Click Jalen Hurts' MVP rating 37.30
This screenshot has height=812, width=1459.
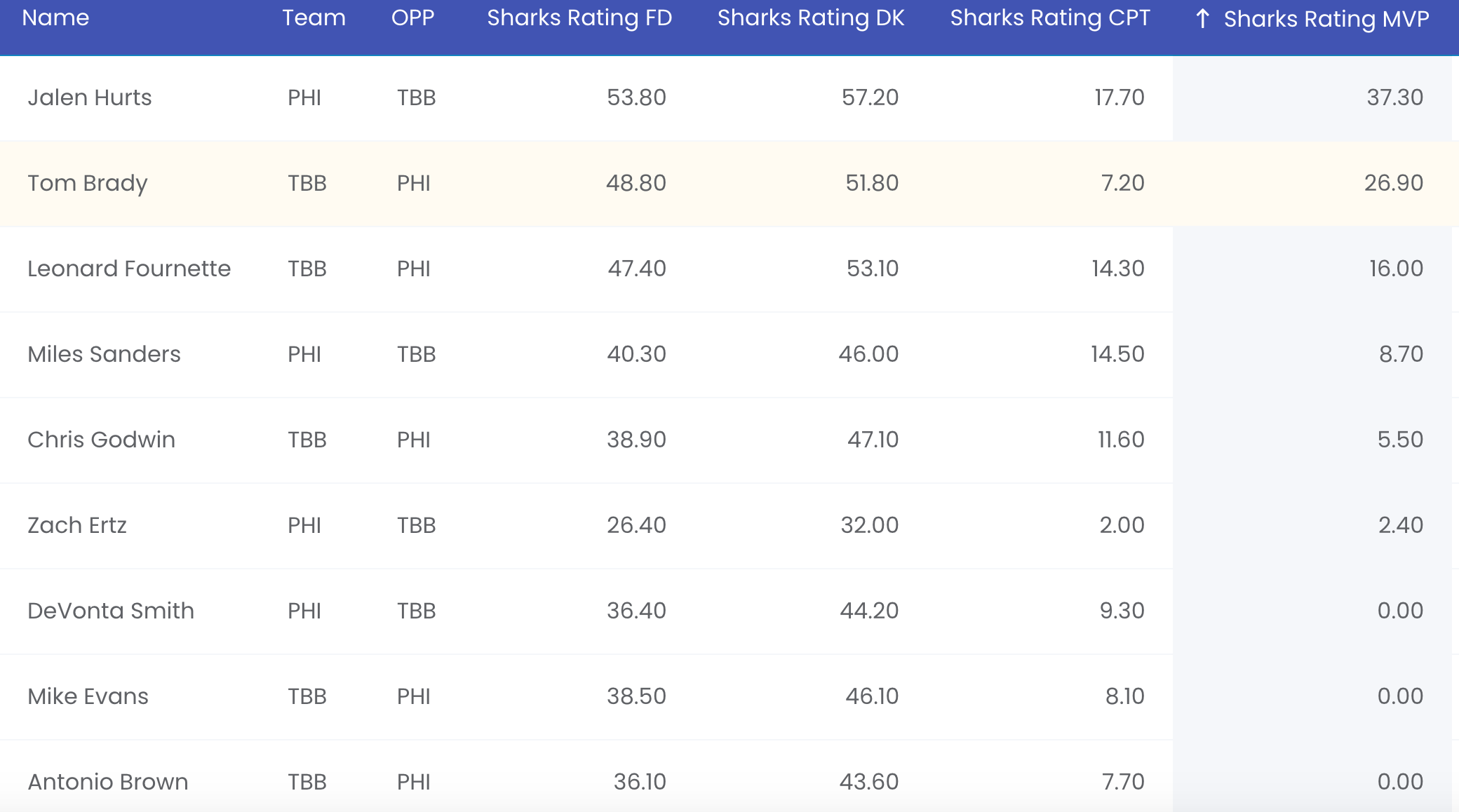pos(1394,97)
